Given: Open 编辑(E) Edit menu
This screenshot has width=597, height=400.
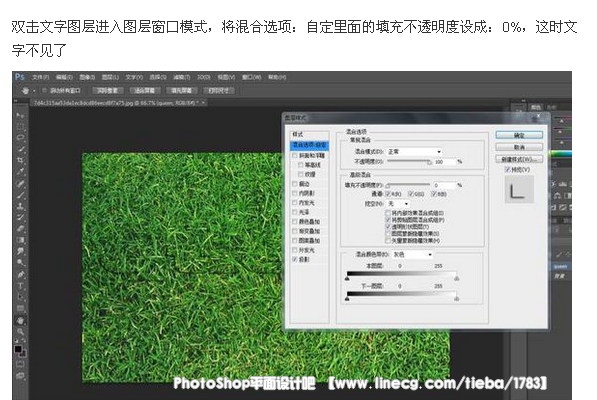Looking at the screenshot, I should (64, 77).
